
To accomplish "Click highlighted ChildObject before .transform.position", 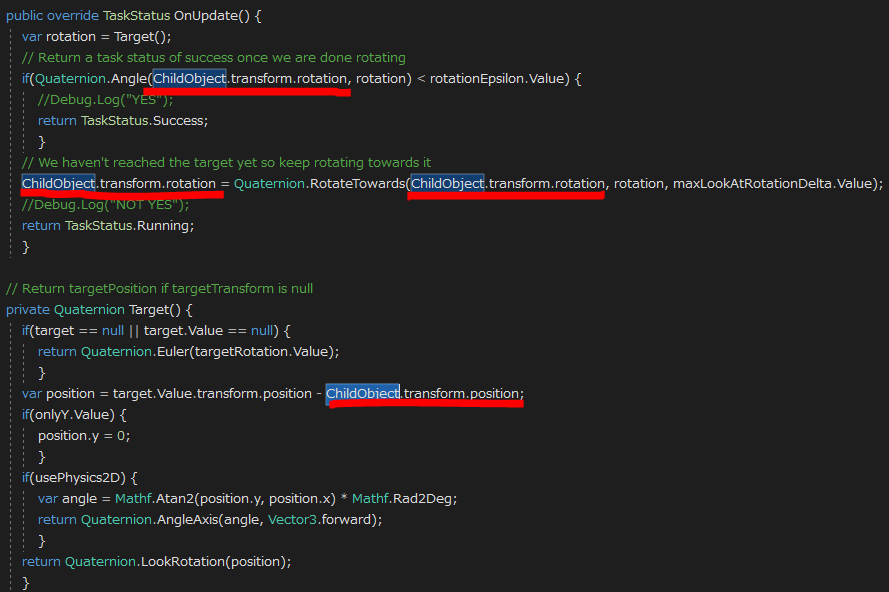I will [363, 394].
